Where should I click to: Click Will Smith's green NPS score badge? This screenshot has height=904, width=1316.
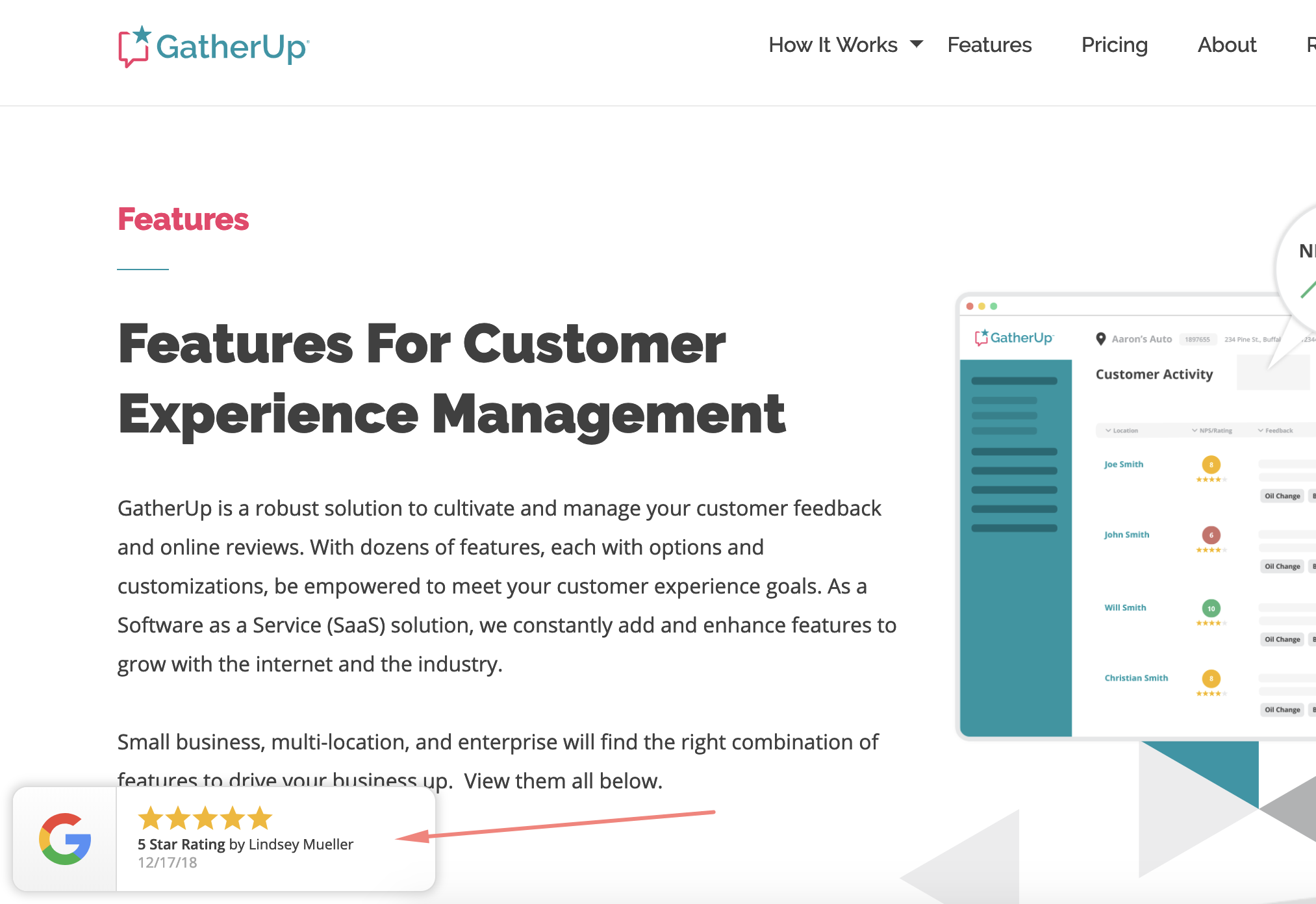tap(1211, 609)
